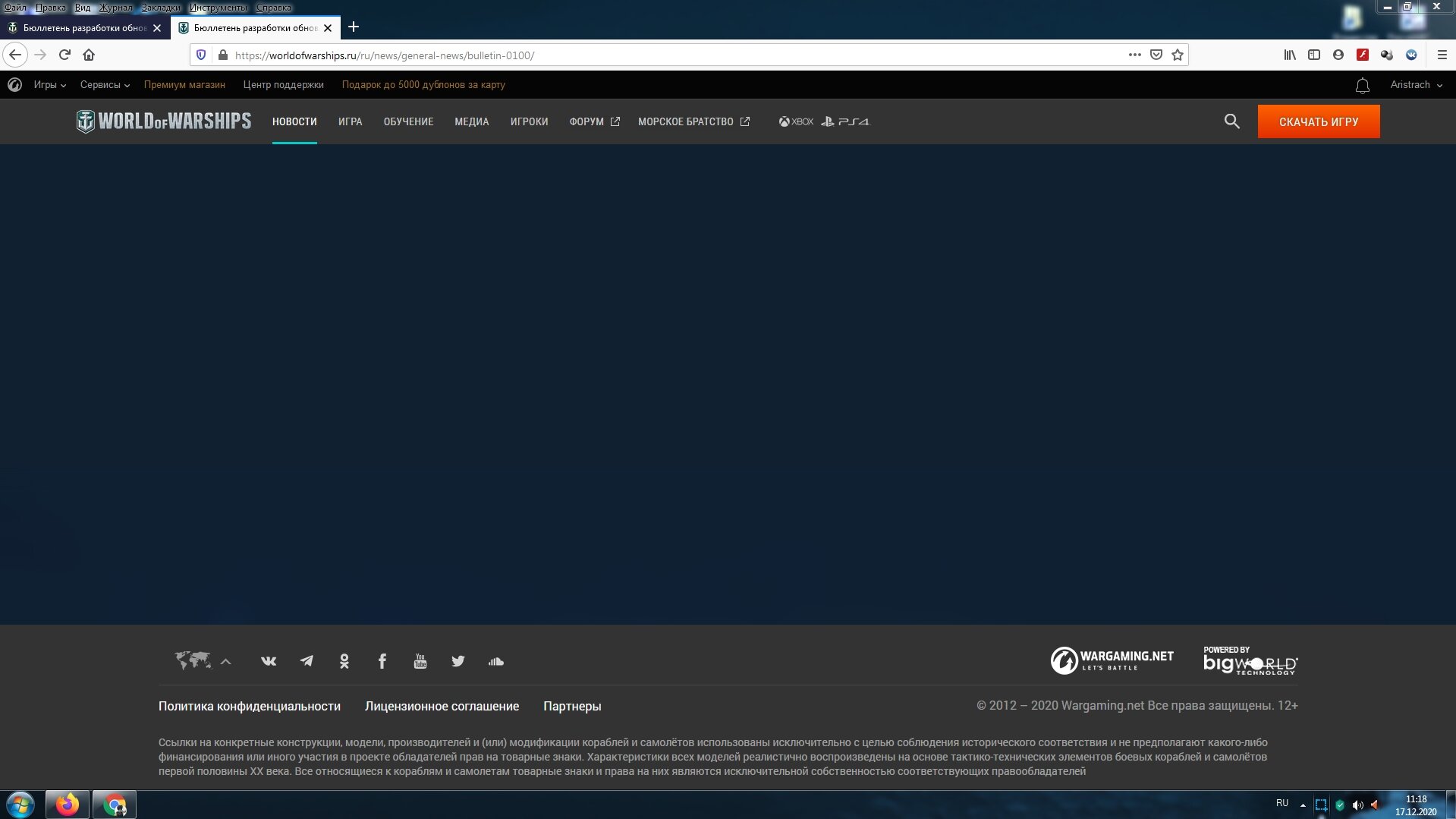Open the Aristrach account dropdown
Image resolution: width=1456 pixels, height=819 pixels.
1417,85
